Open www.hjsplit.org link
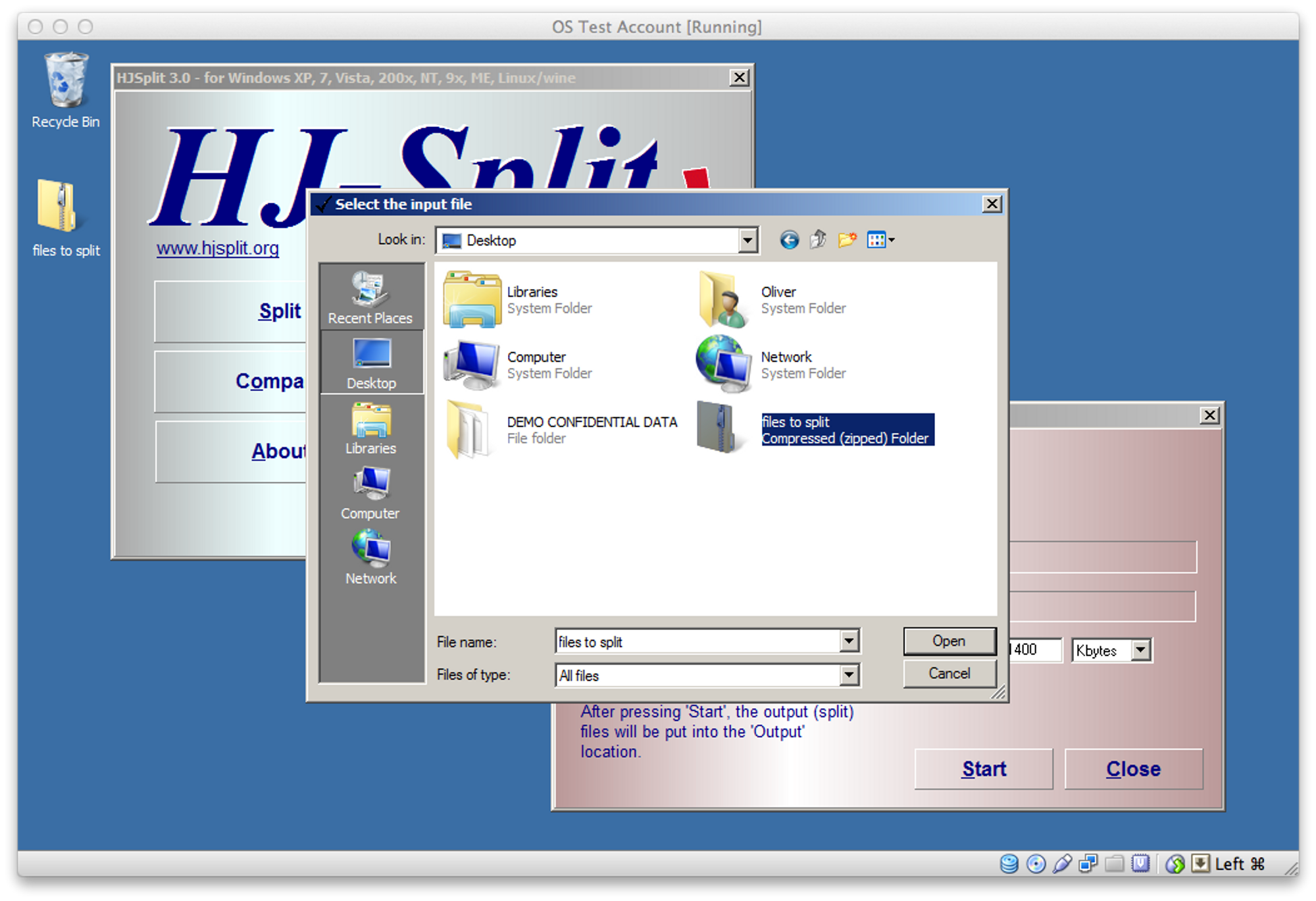Image resolution: width=1316 pixels, height=901 pixels. 218,249
